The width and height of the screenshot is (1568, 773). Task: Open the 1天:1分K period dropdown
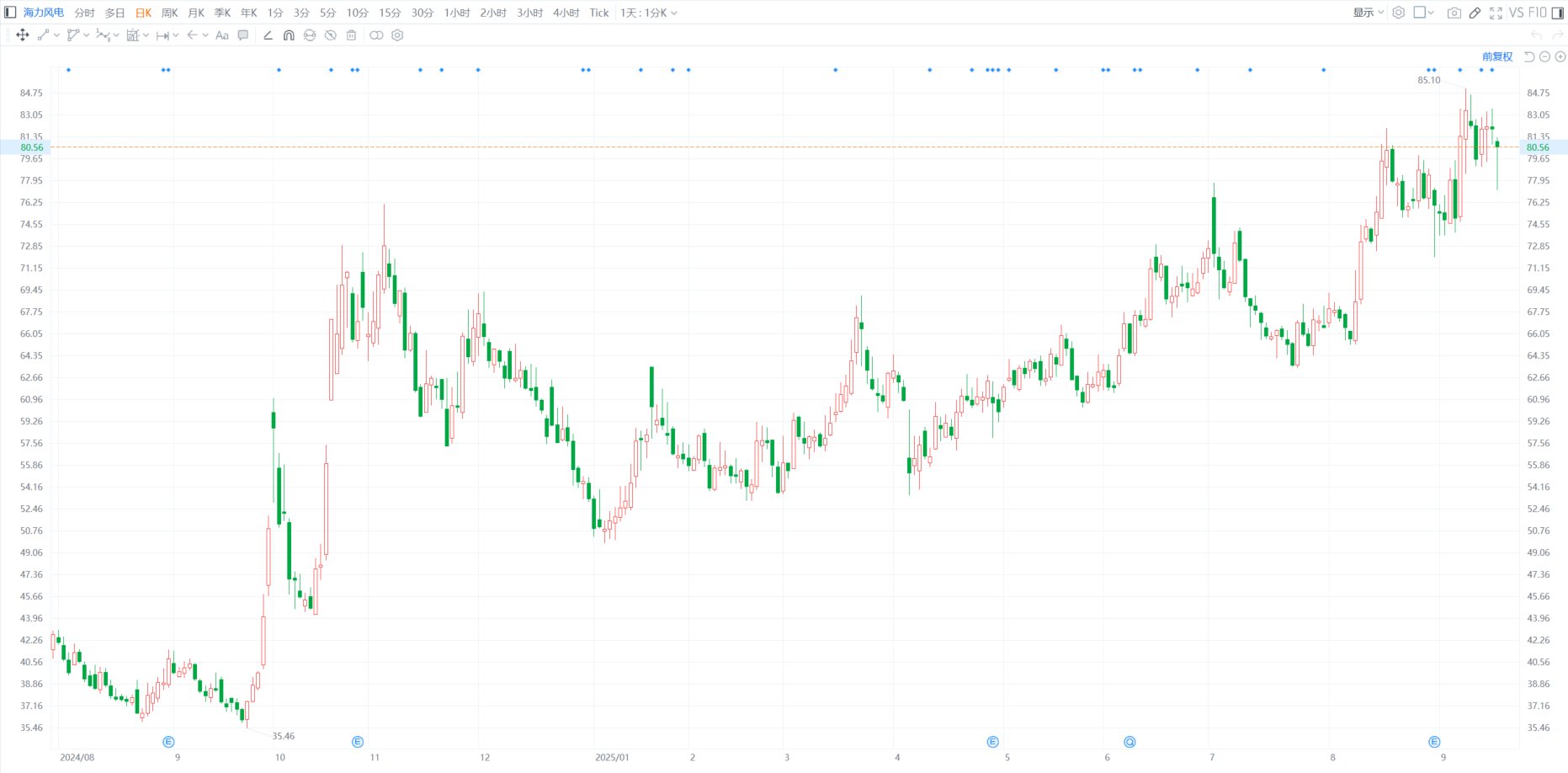click(x=648, y=13)
